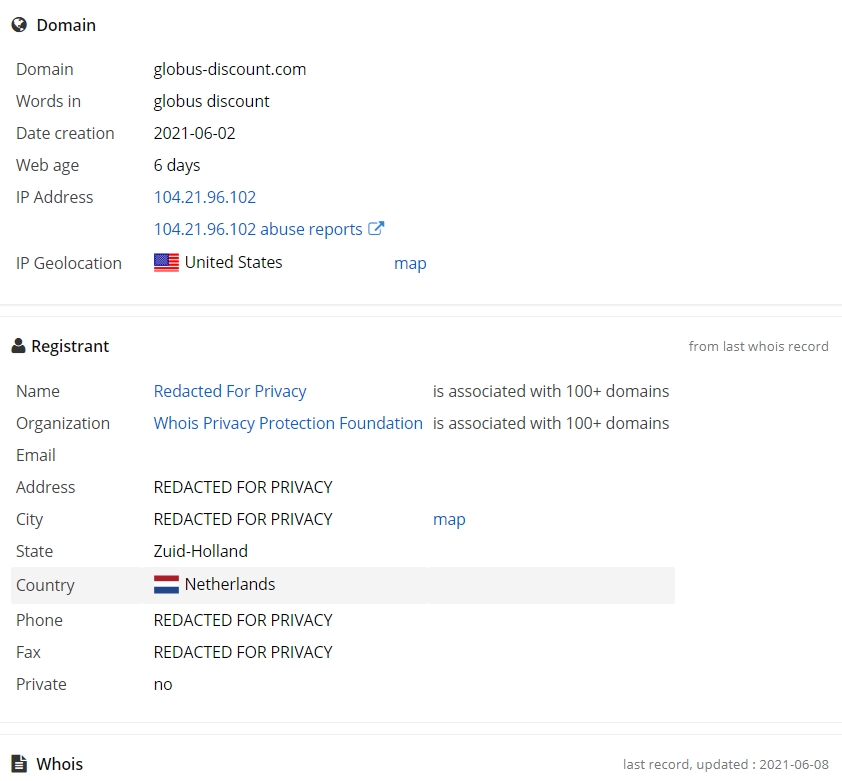Click the Date creation value 2021-06-02

(194, 133)
